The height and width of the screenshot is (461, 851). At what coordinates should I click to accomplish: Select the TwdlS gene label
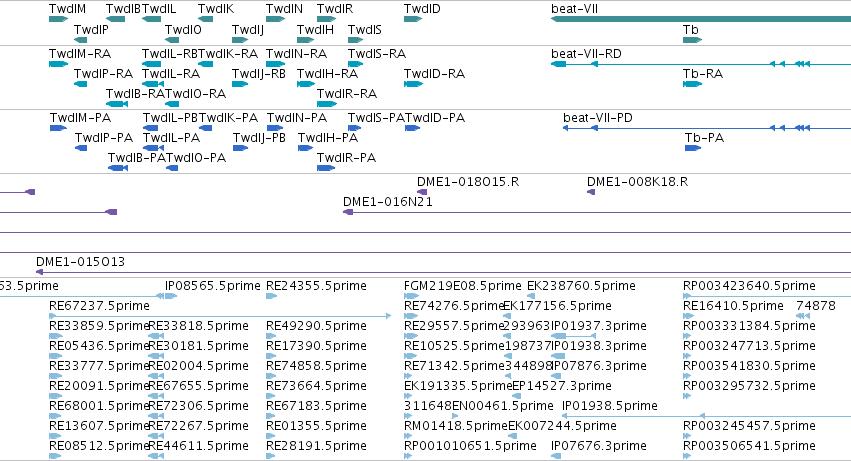(365, 30)
